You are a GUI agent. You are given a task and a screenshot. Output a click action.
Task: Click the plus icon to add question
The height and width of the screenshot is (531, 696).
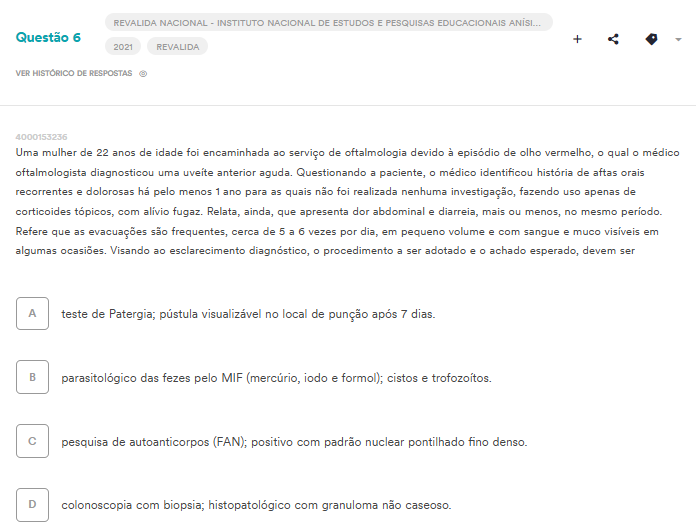point(577,39)
